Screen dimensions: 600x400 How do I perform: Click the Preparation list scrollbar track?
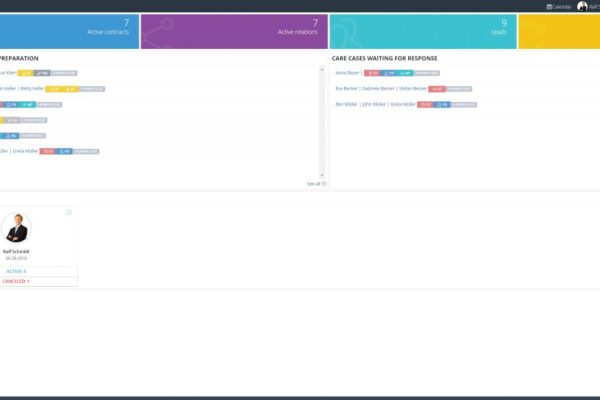322,122
